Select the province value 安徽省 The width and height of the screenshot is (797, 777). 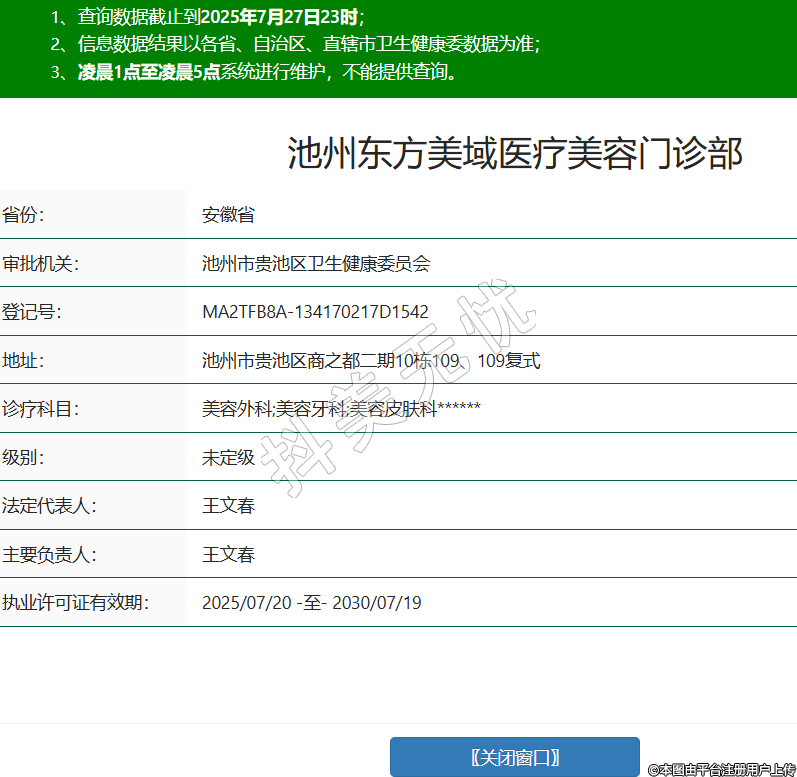[x=228, y=215]
